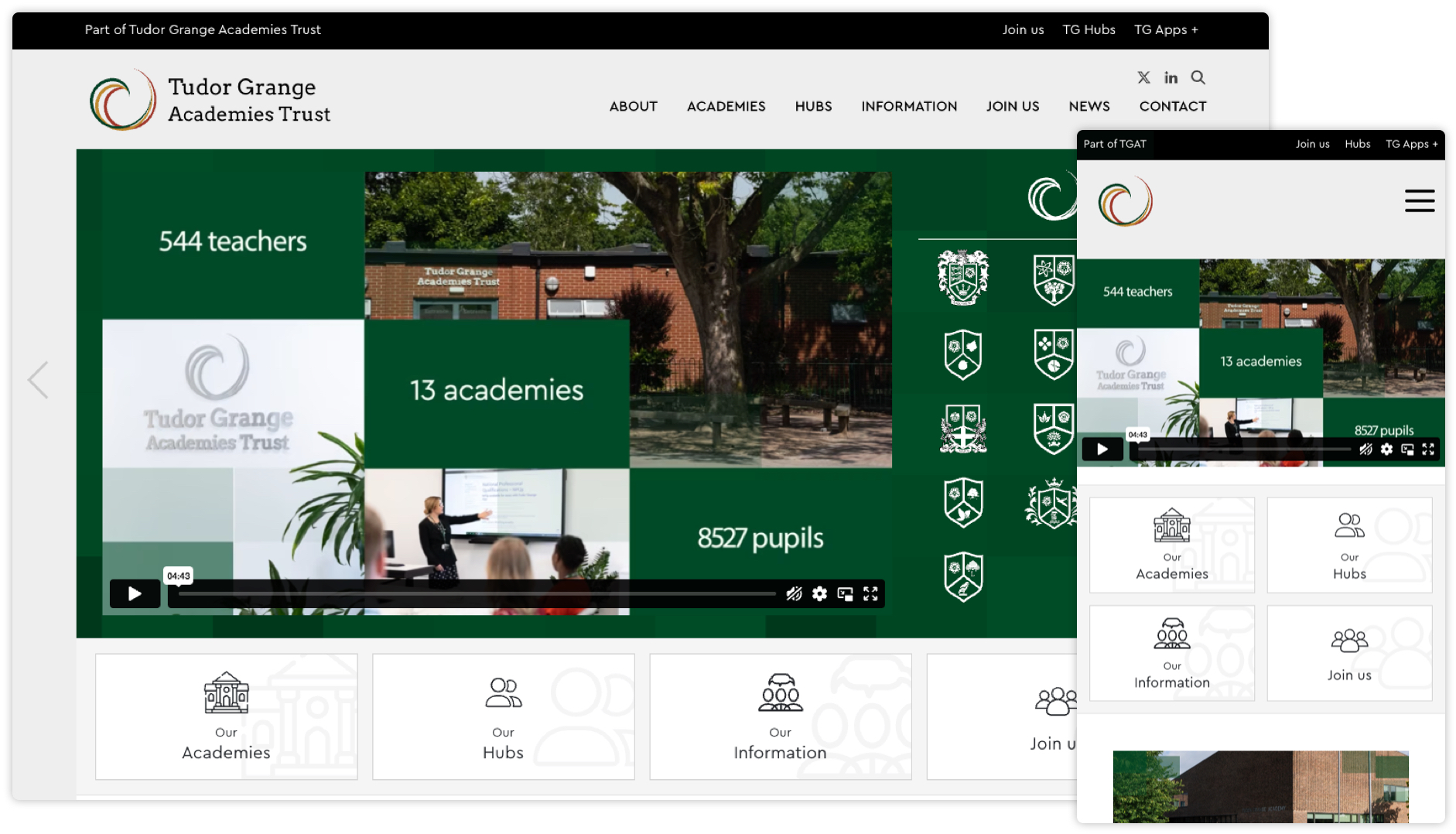This screenshot has width=1456, height=834.
Task: Enter fullscreen on the desktop video player
Action: pyautogui.click(x=870, y=593)
